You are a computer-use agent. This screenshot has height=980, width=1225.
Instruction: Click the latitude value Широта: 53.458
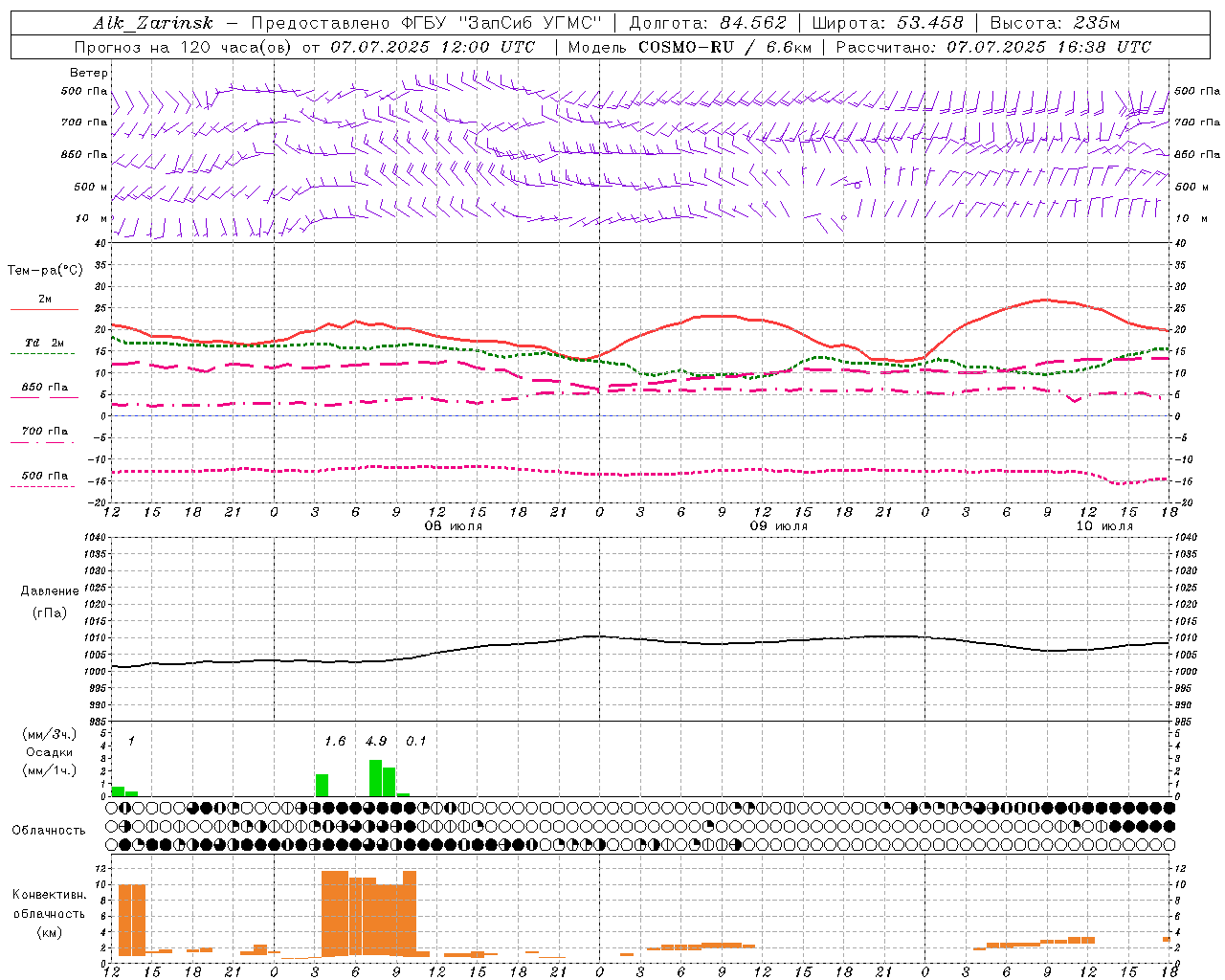888,24
